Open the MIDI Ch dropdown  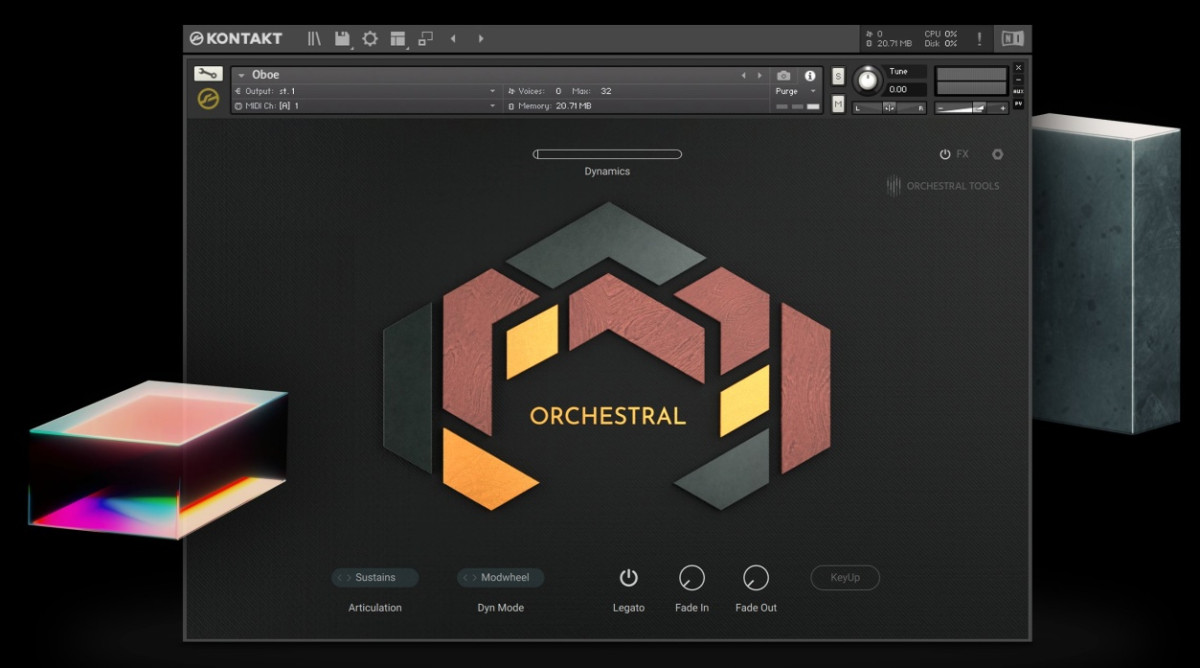365,106
